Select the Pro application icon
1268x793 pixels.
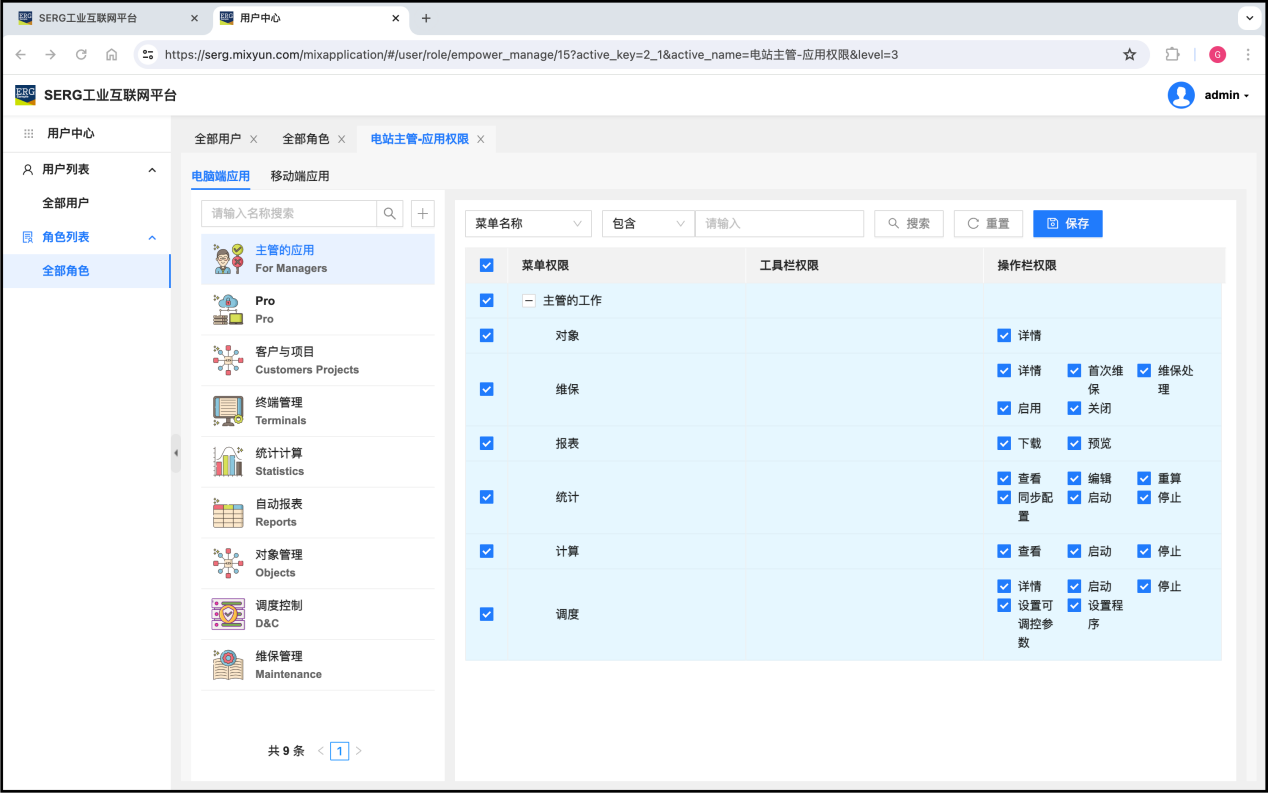pos(228,310)
